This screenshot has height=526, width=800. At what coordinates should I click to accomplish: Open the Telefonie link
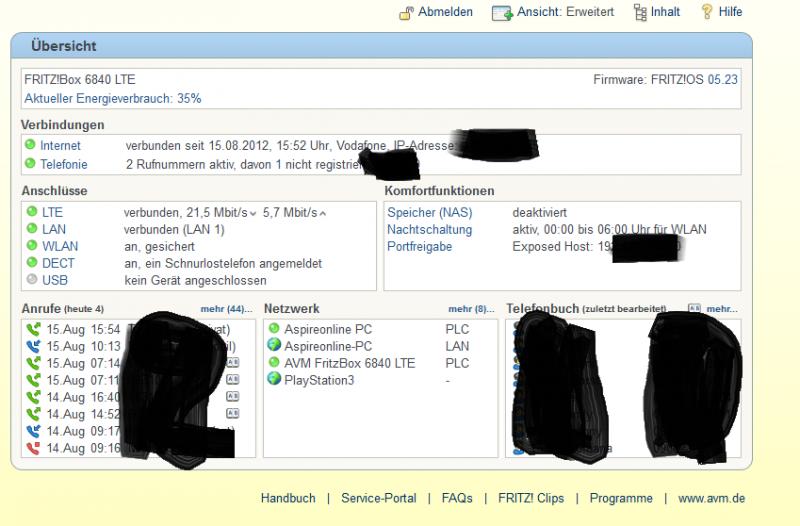pos(64,164)
